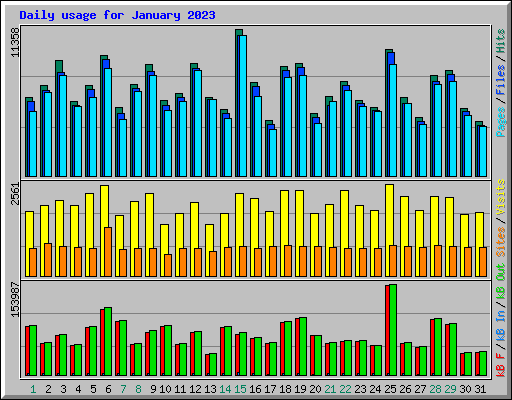This screenshot has width=512, height=400.
Task: Click the 'Hits' legend label
Action: (x=500, y=41)
